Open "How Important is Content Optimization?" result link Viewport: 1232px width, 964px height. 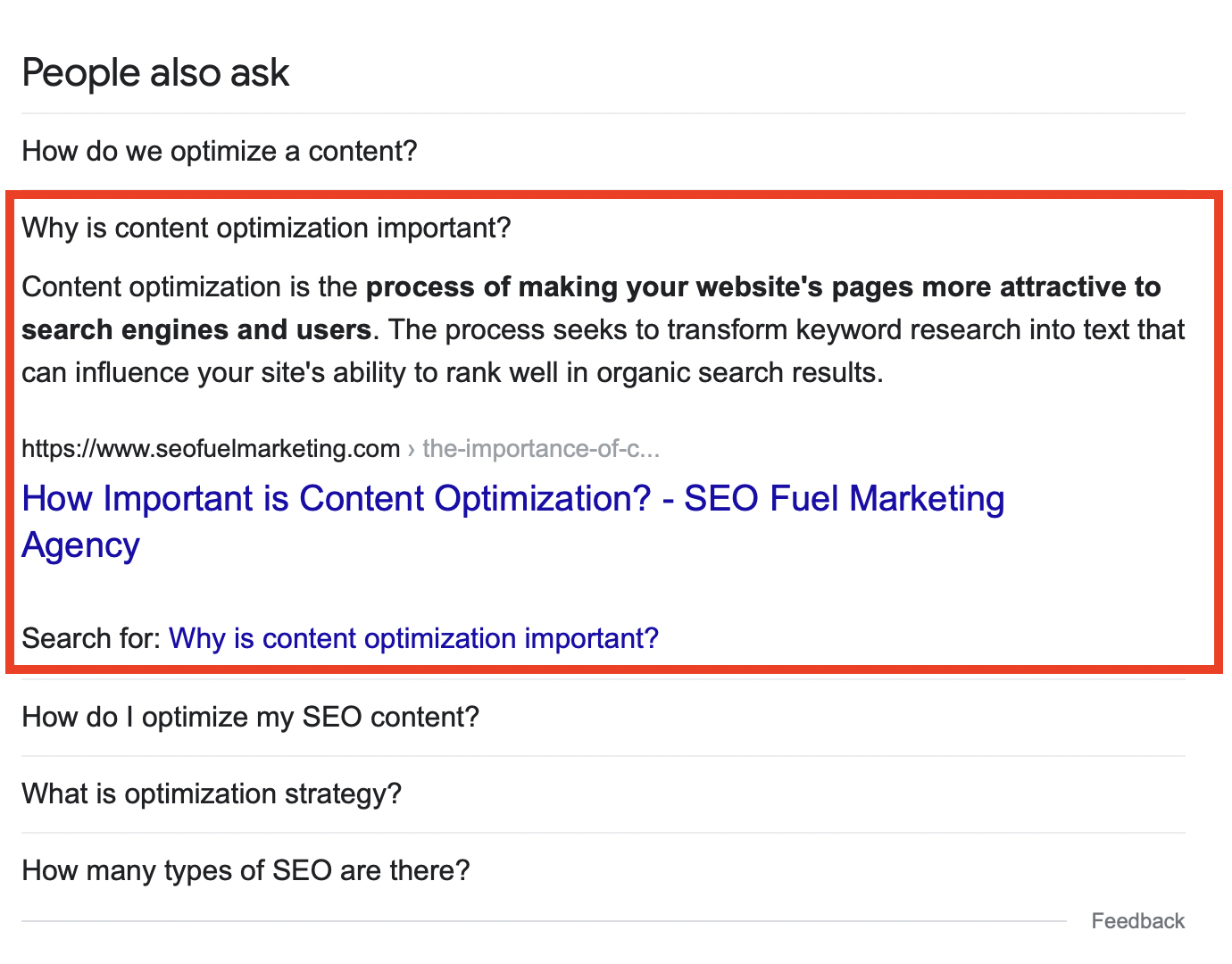tap(337, 499)
